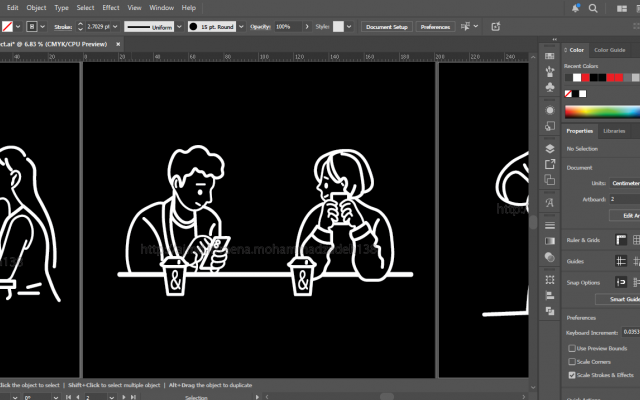Click the isolate object icon in control bar
The image size is (640, 400).
[496, 27]
